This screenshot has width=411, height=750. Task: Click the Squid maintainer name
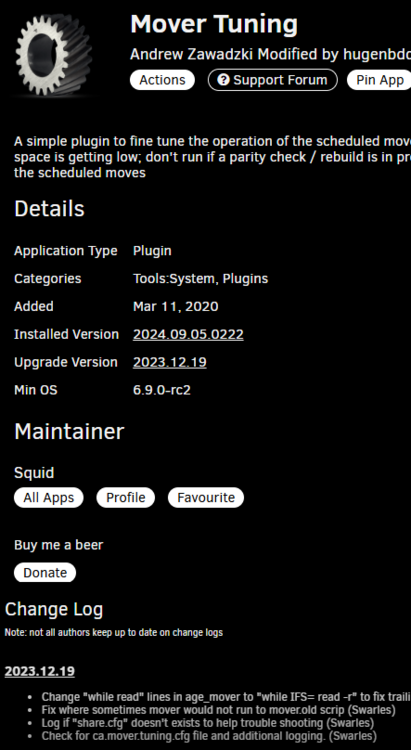tap(34, 473)
